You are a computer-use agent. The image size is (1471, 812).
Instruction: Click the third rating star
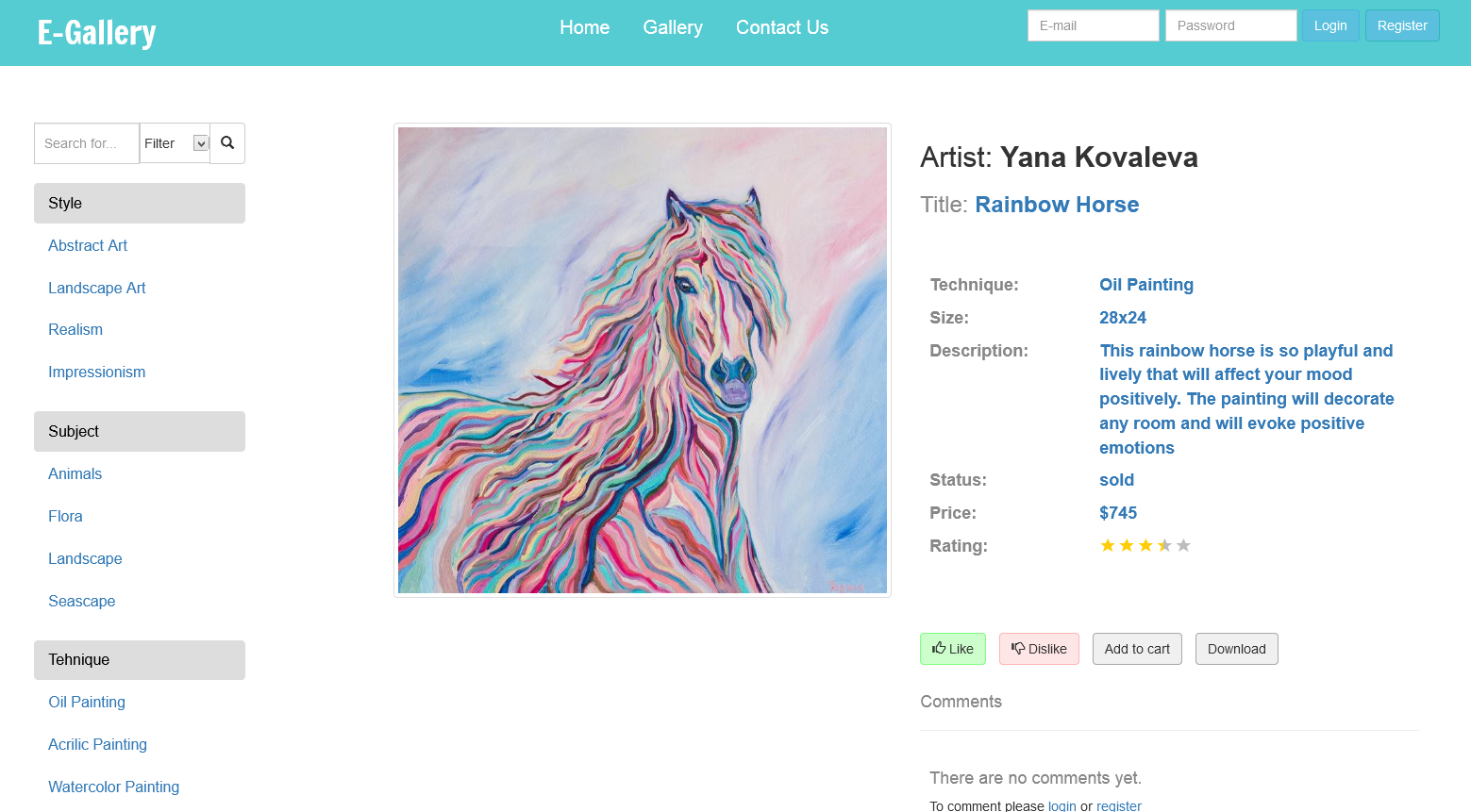[1145, 545]
